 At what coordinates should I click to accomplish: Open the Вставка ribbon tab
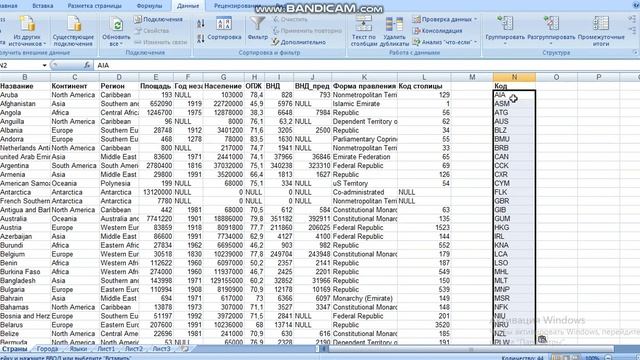pyautogui.click(x=42, y=6)
